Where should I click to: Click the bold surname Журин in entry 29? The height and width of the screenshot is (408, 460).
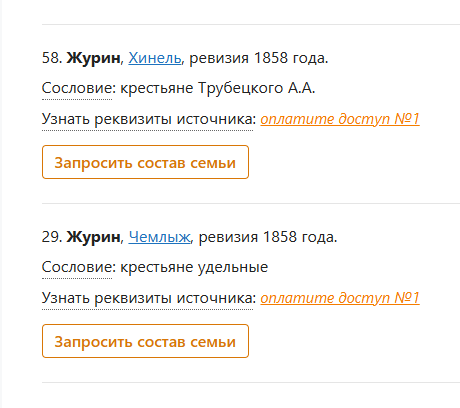93,237
